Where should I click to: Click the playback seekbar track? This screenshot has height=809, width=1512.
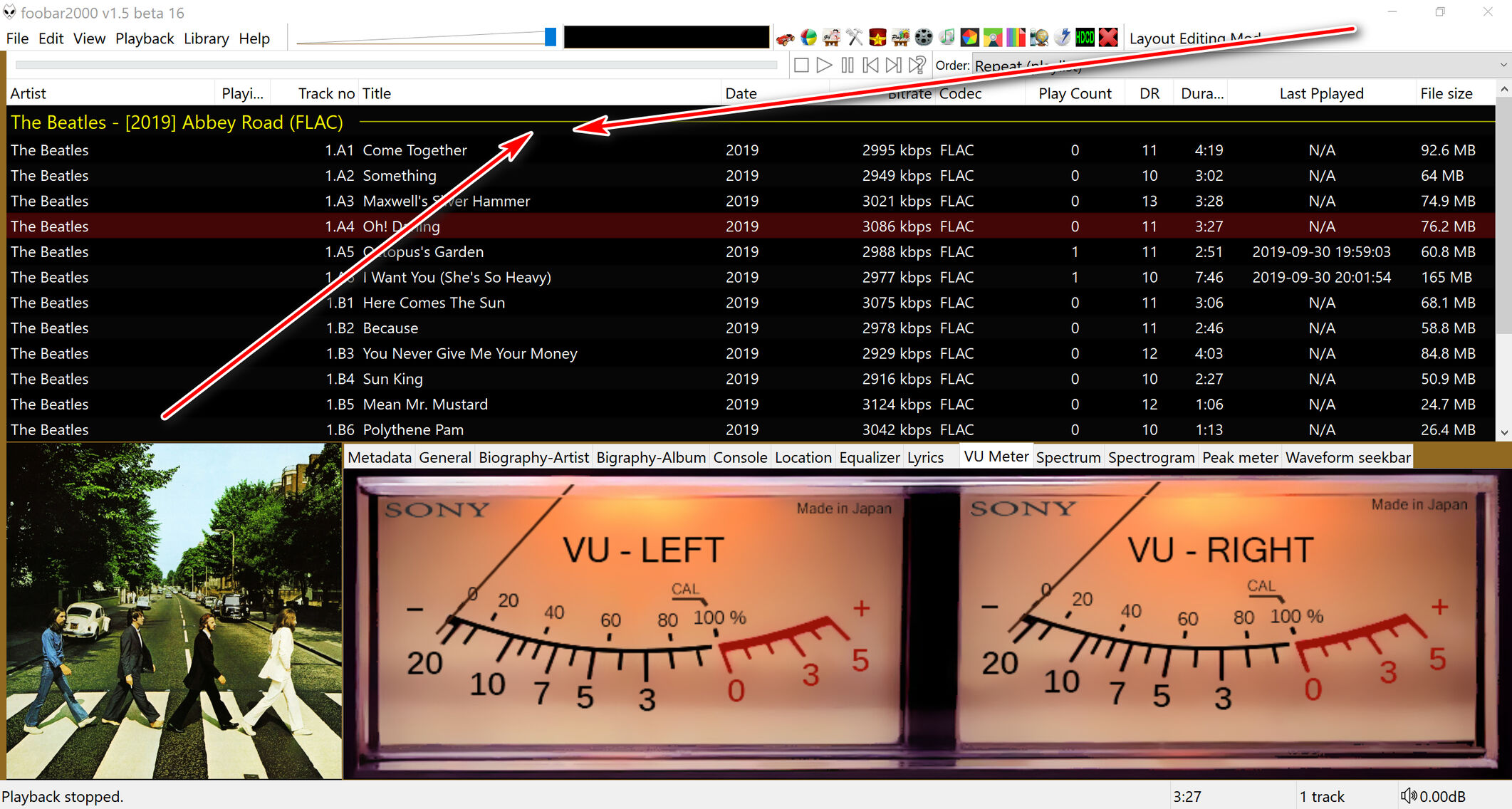pyautogui.click(x=396, y=66)
